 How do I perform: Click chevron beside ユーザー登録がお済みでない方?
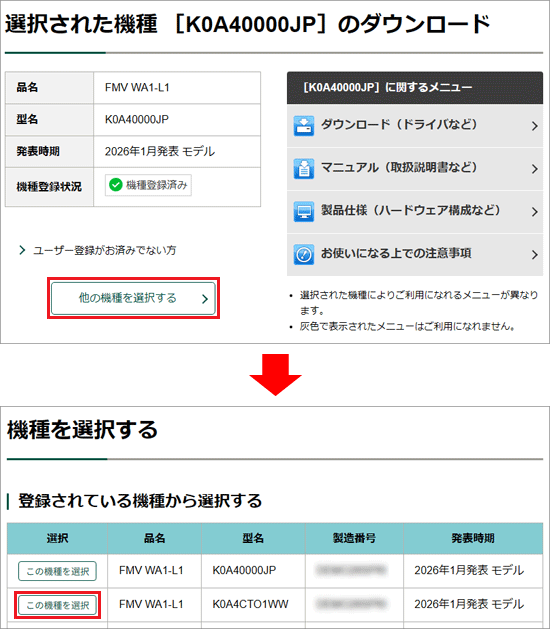click(x=22, y=250)
